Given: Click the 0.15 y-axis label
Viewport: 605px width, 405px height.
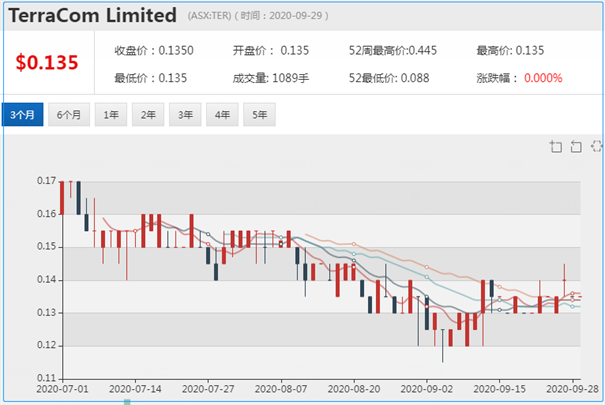Looking at the screenshot, I should point(46,246).
